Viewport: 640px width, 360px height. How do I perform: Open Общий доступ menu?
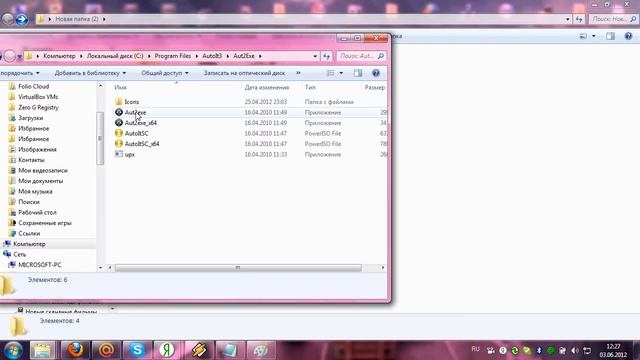point(165,73)
